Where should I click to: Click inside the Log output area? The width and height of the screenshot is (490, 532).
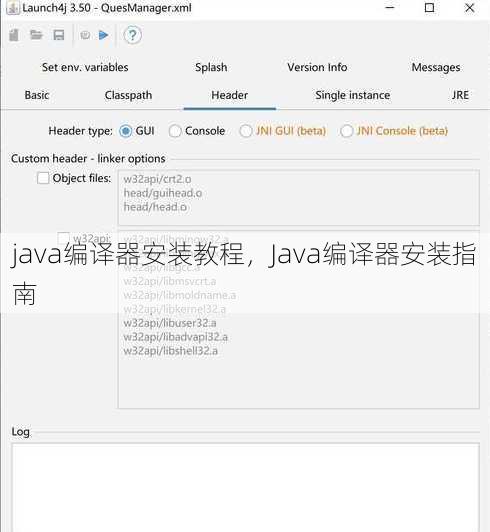point(245,487)
